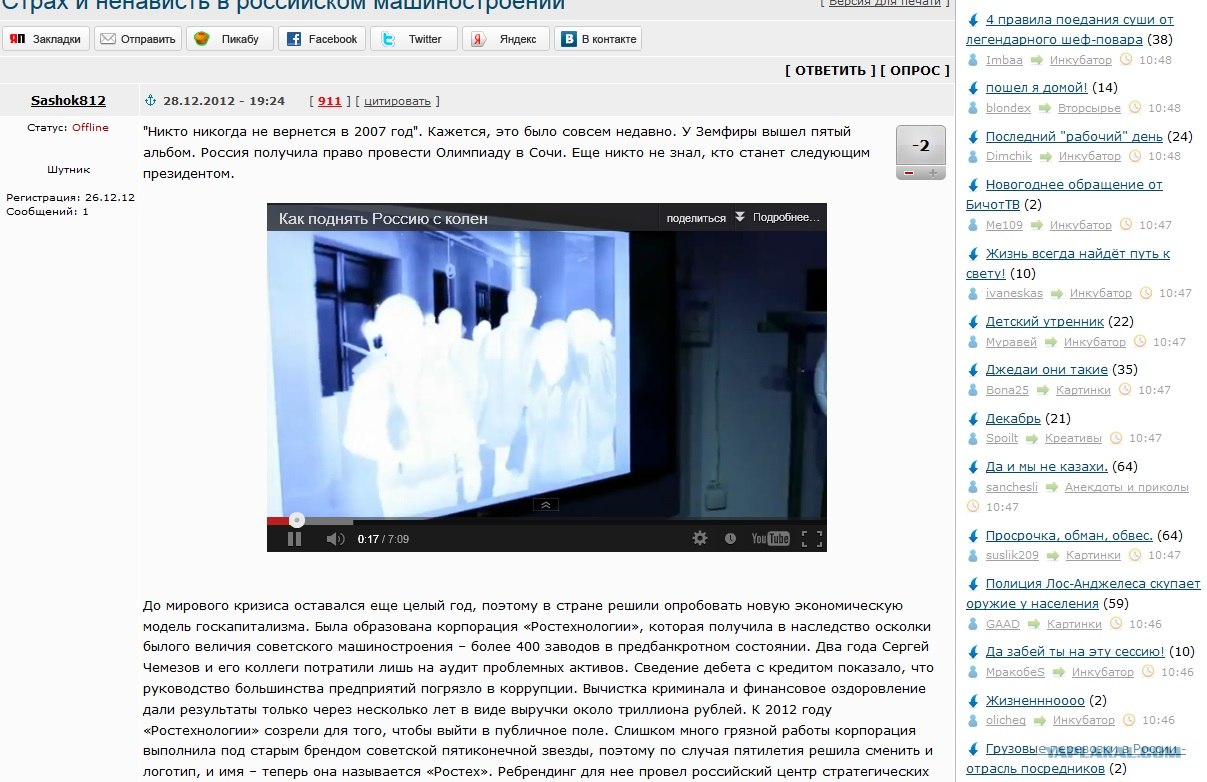Open post rating number 911

[x=330, y=101]
